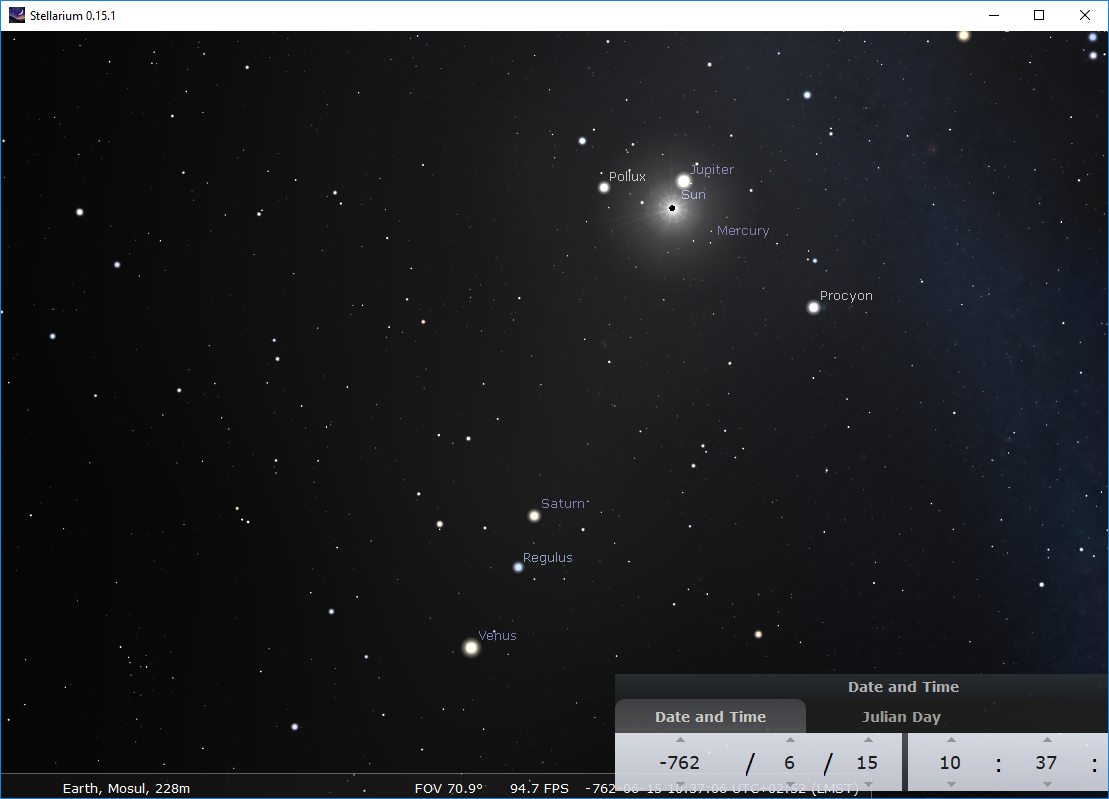Click the day field showing 15
Image resolution: width=1109 pixels, height=799 pixels.
[867, 762]
